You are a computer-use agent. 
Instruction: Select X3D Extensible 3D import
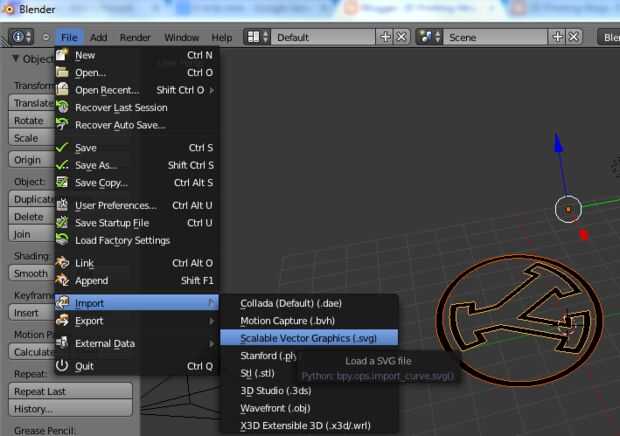(309, 425)
